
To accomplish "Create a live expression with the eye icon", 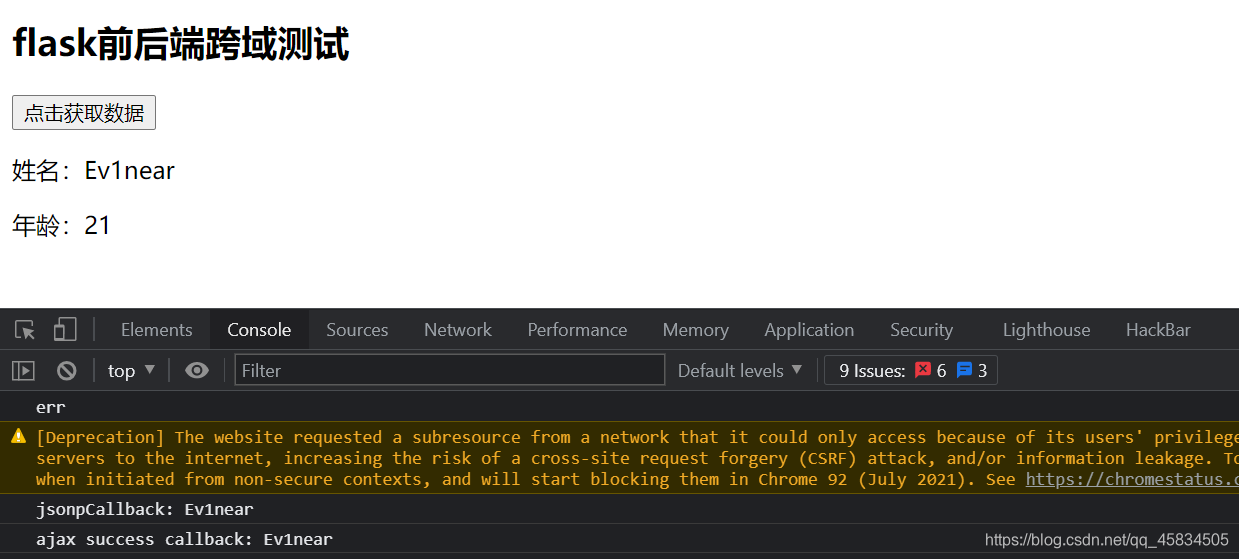I will point(197,371).
